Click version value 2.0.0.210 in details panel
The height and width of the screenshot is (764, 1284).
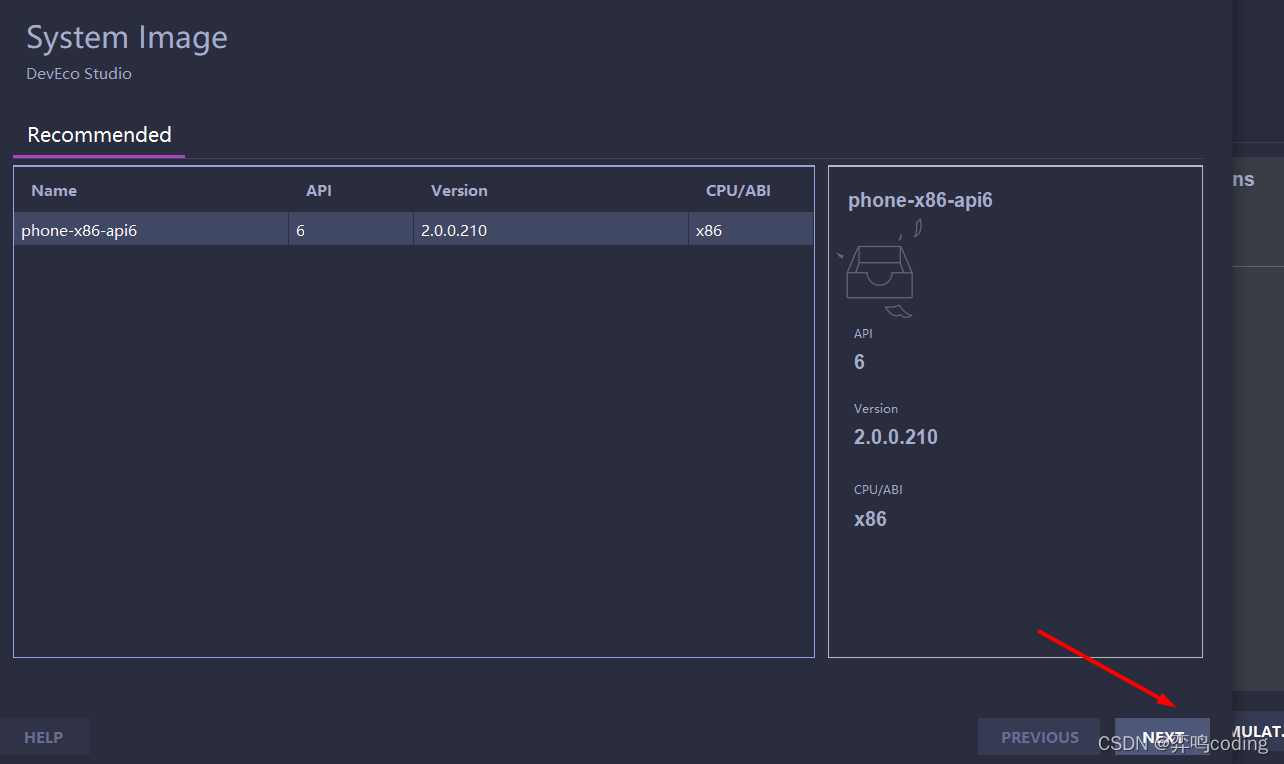(x=896, y=437)
